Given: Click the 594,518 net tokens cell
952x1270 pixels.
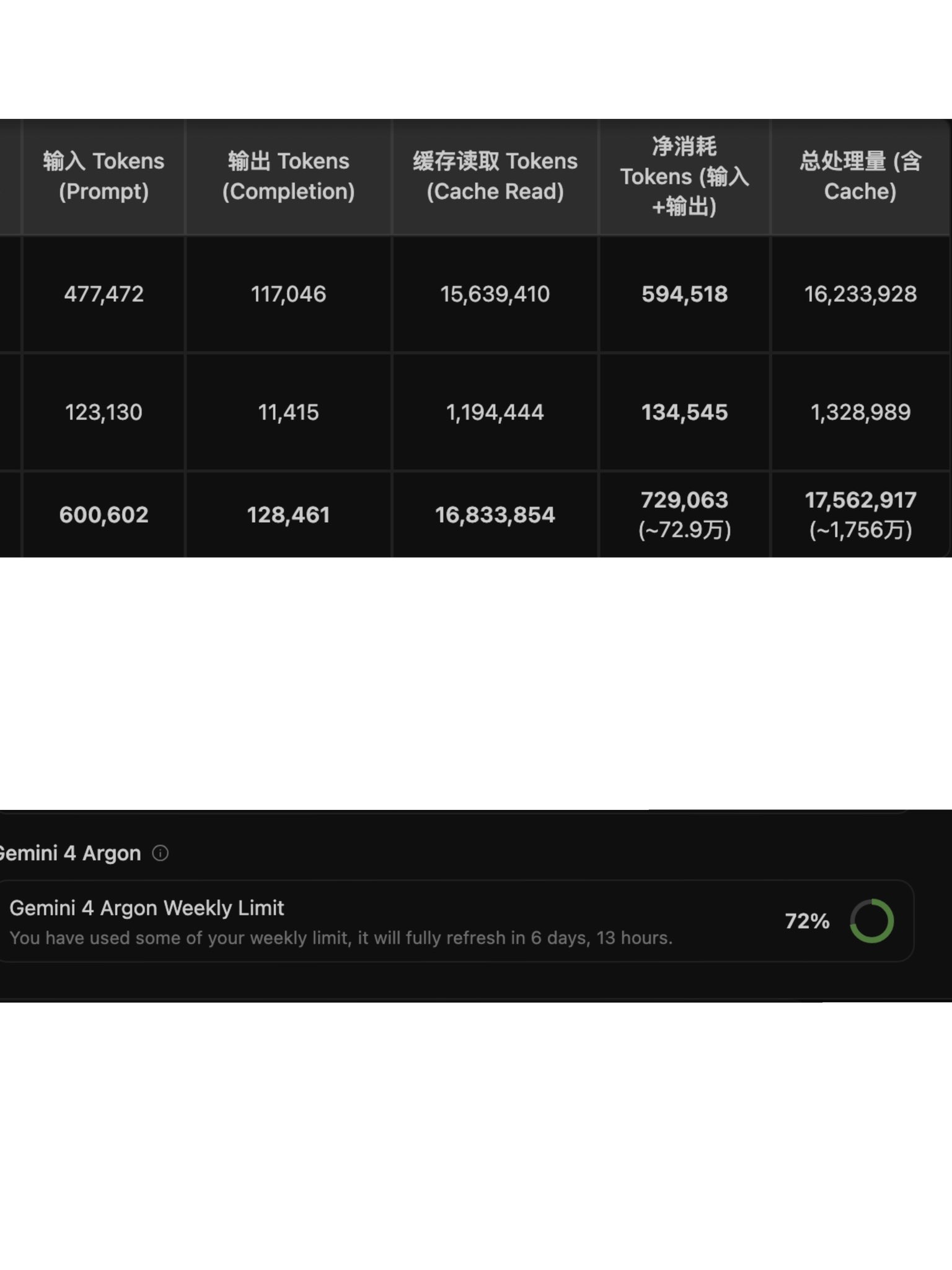Looking at the screenshot, I should (684, 294).
